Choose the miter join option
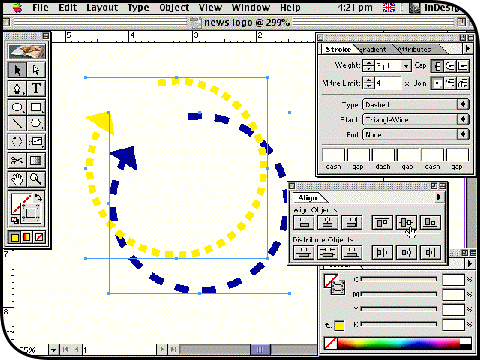This screenshot has height=360, width=480. 437,83
